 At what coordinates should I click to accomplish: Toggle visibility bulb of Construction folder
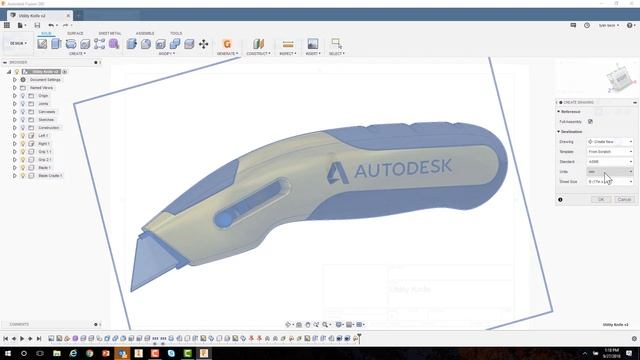point(23,128)
